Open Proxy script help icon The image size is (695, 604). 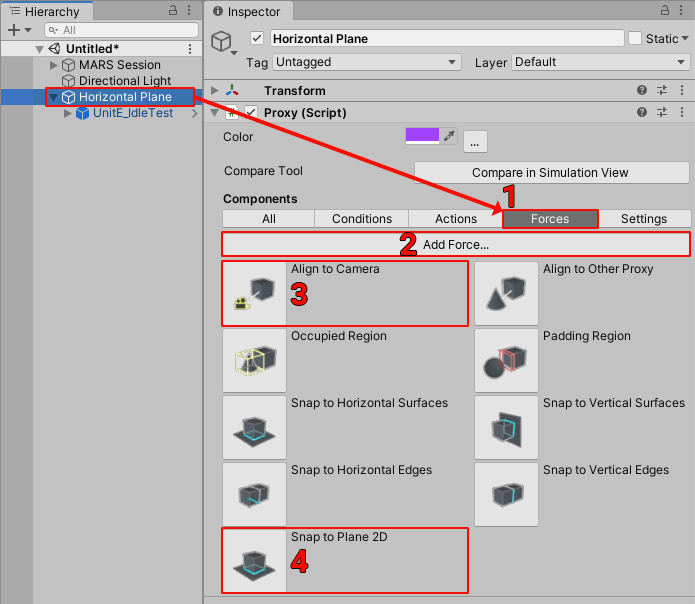coord(642,113)
